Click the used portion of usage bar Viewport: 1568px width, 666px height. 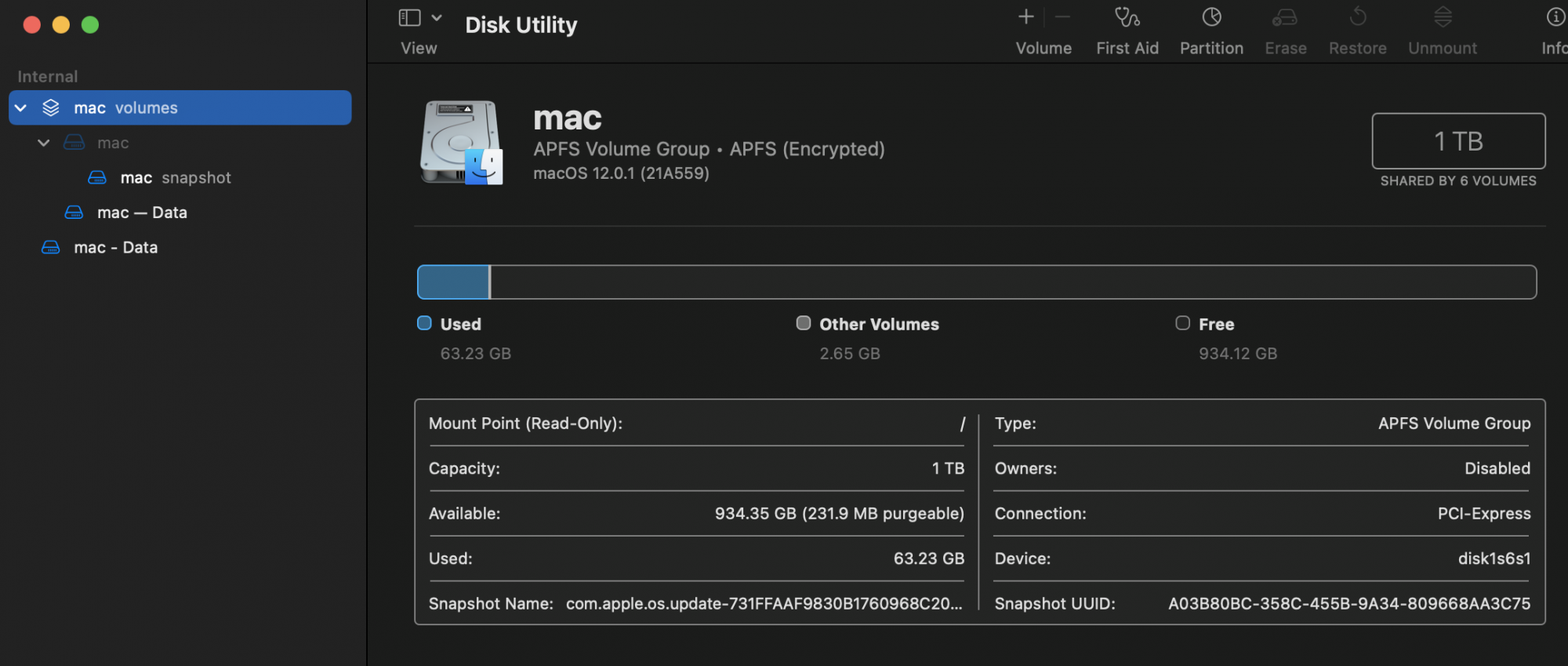454,282
